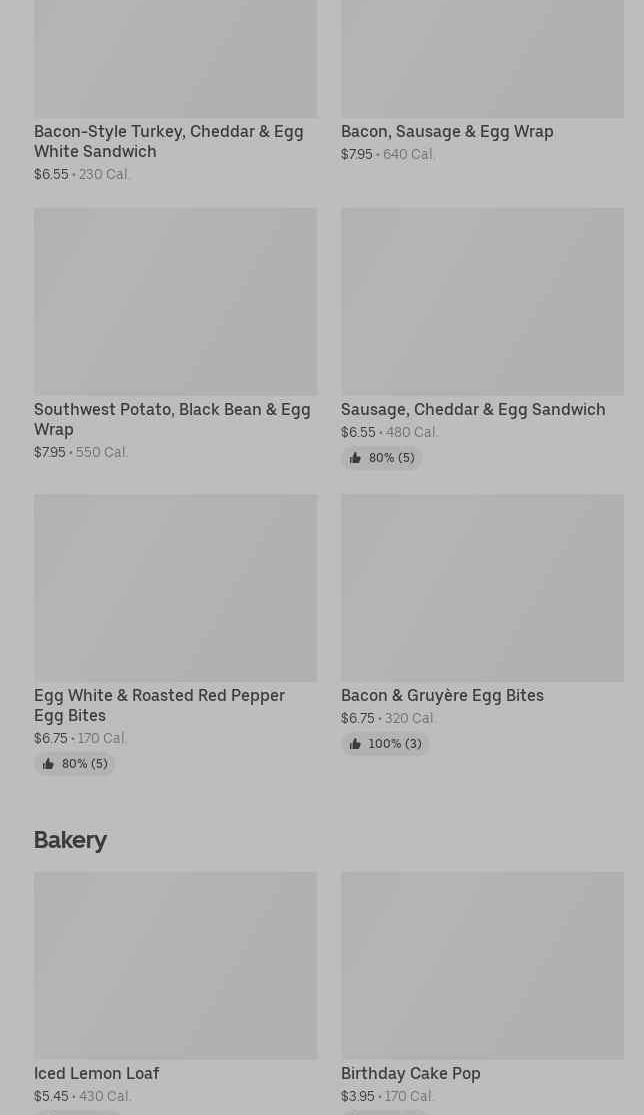The height and width of the screenshot is (1115, 644).
Task: Click the Iced Lemon Loaf image
Action: point(176,966)
